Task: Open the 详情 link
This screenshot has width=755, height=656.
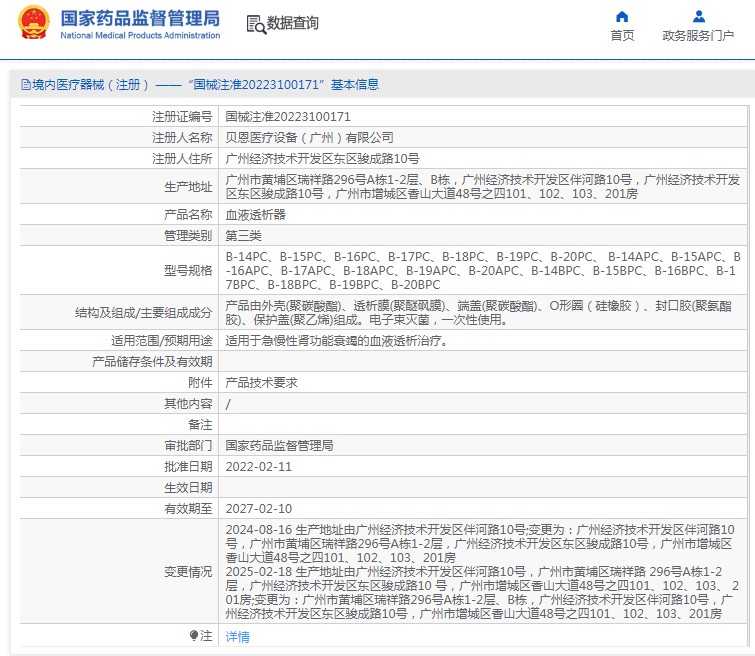Action: point(237,636)
